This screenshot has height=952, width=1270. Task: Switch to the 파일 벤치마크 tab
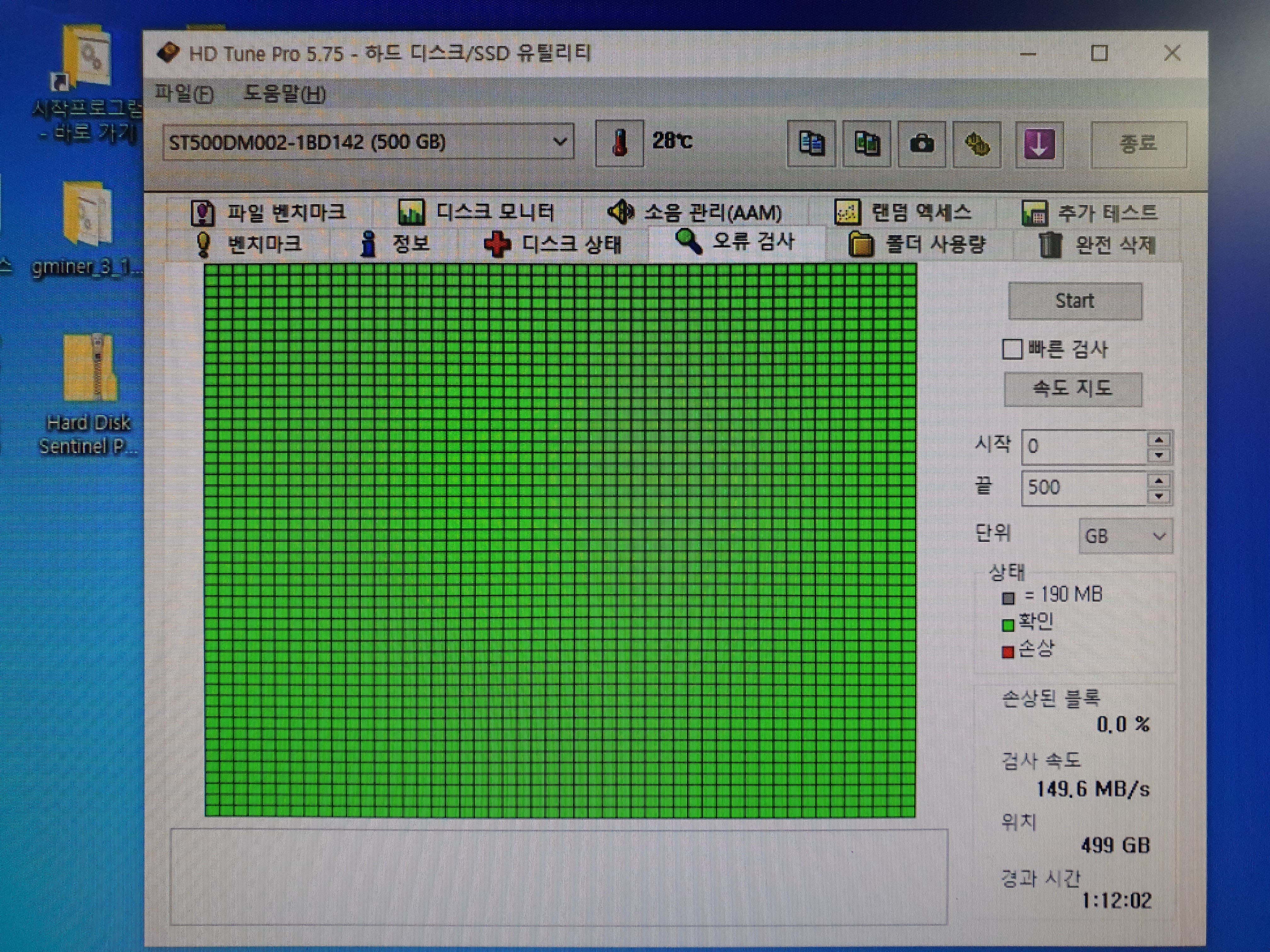click(268, 212)
